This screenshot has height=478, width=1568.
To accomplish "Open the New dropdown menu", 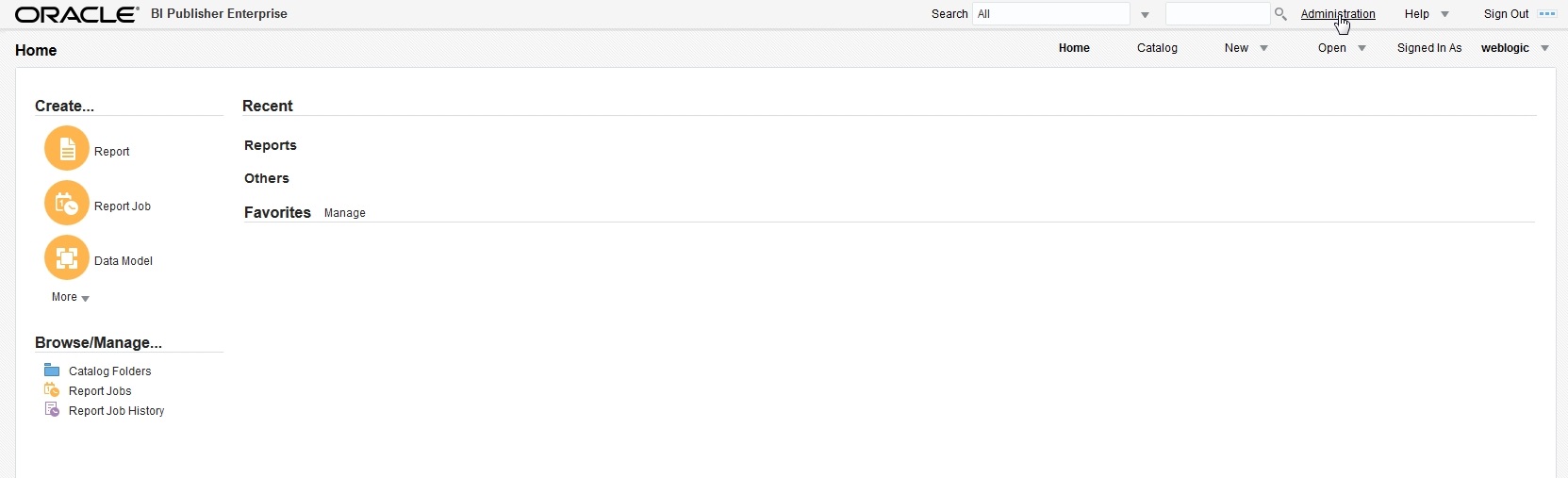I will [1246, 48].
